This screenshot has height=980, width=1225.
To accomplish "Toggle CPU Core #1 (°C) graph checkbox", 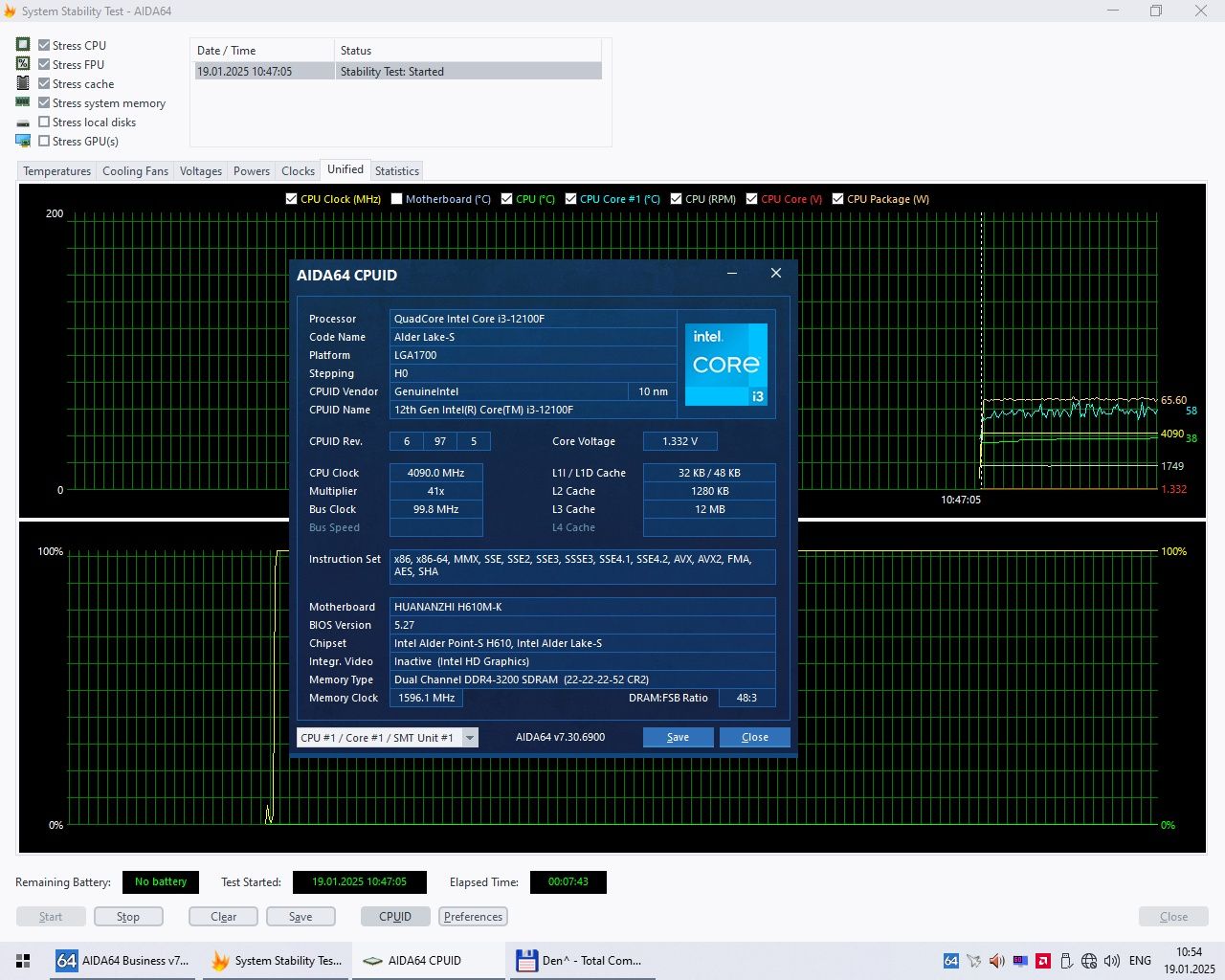I will (571, 199).
